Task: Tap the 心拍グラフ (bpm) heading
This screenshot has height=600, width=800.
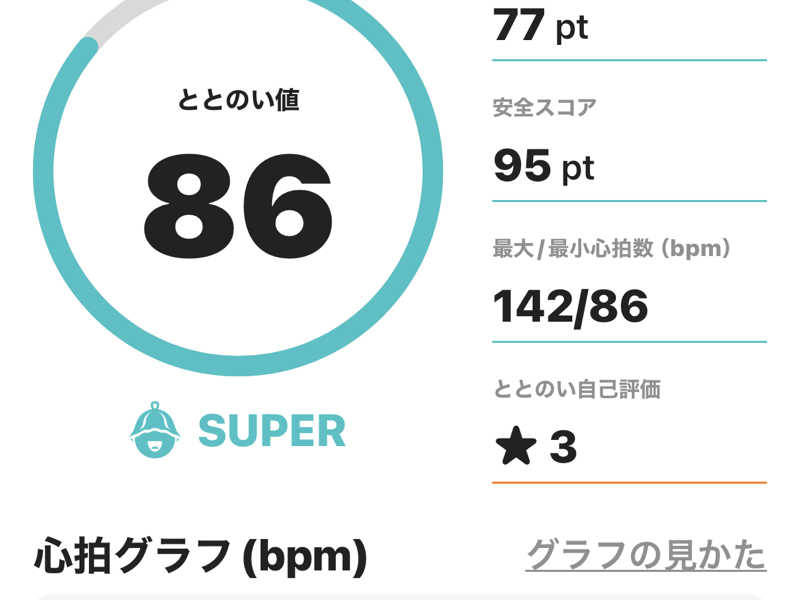Action: pyautogui.click(x=201, y=555)
